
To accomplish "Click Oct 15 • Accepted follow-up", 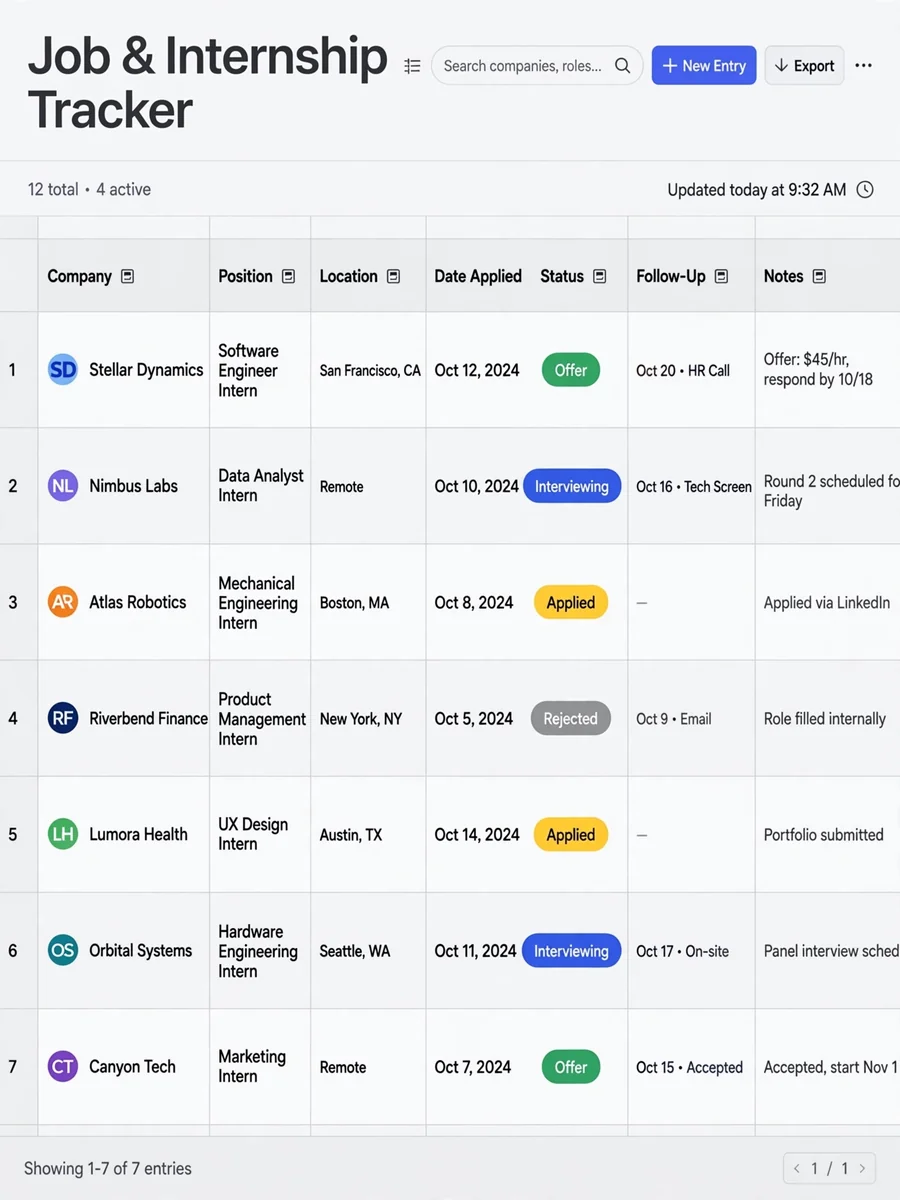I will coord(690,1066).
